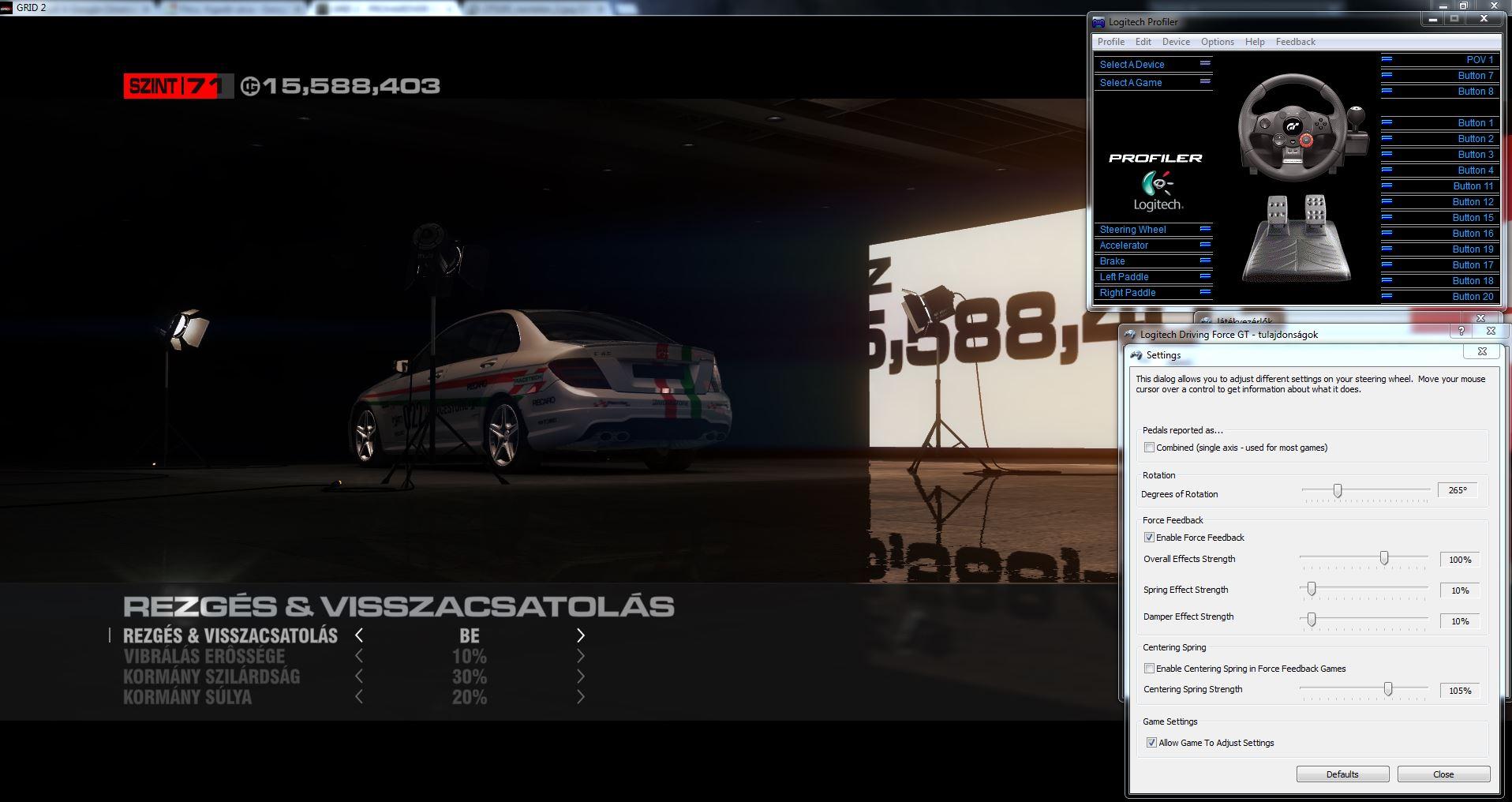Click the Damper Effect Strength slider thumb
The image size is (1512, 802).
pos(1312,620)
